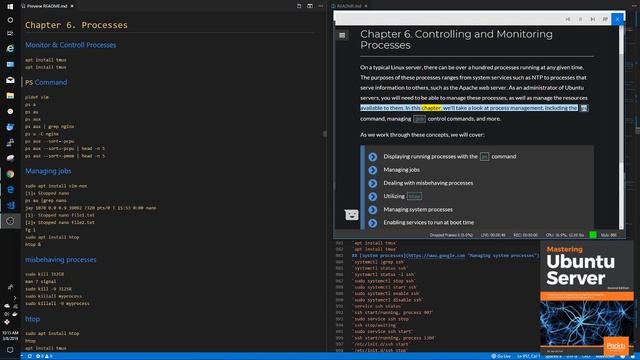Click Show Source icon in preview header

[299, 6]
